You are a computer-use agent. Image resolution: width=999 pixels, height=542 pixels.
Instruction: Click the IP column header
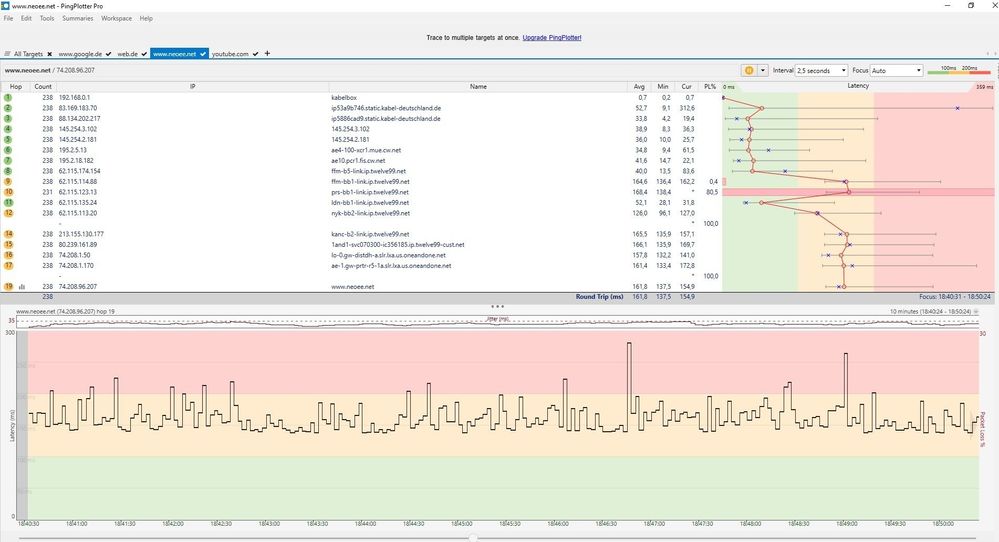click(x=192, y=87)
